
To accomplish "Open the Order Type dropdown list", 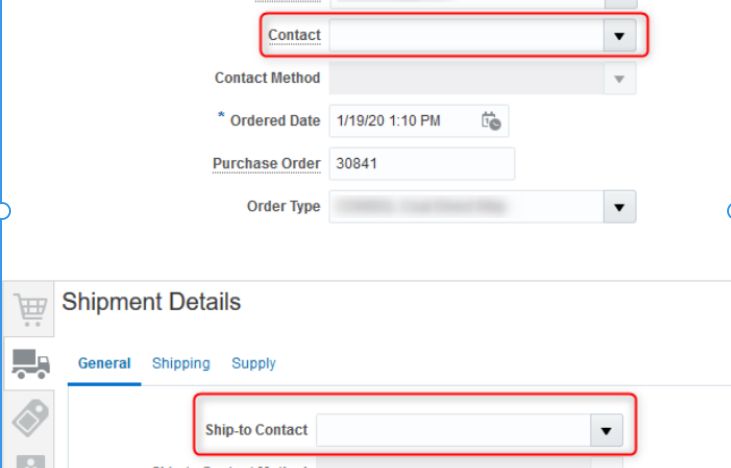I will 620,207.
